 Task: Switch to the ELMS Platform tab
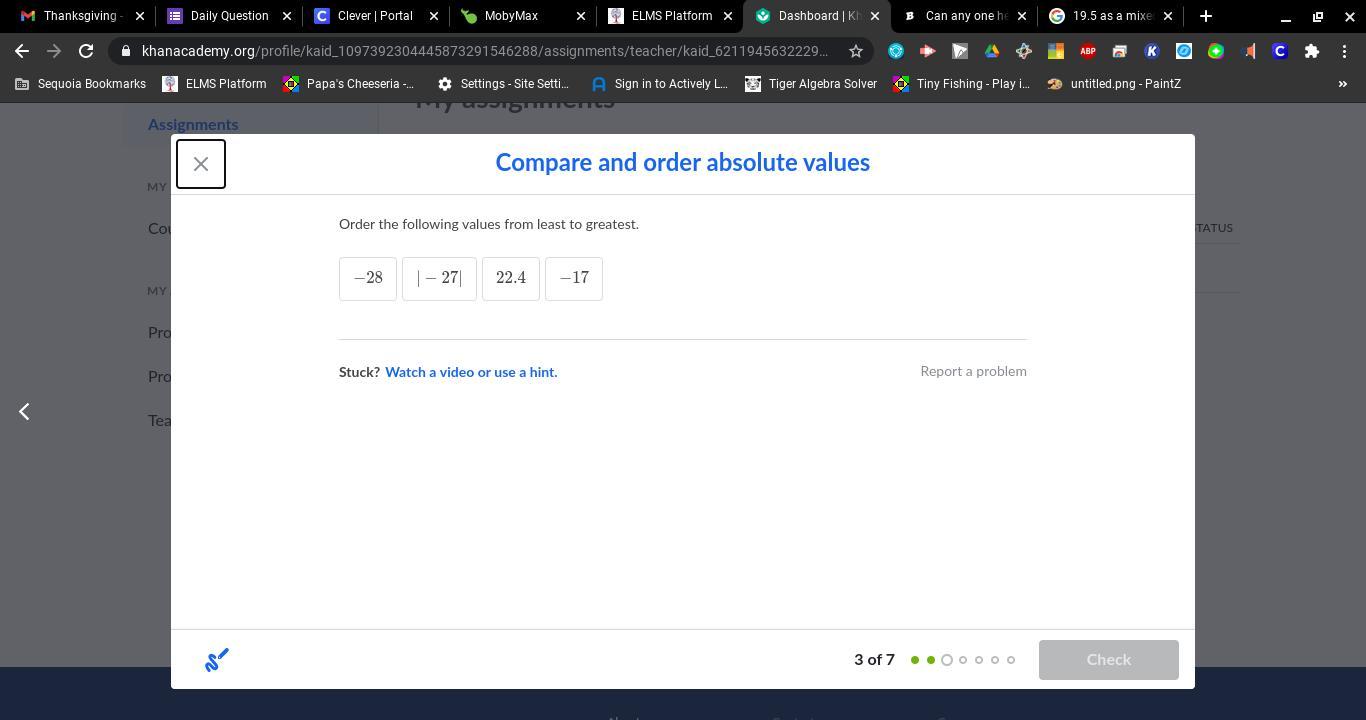pyautogui.click(x=669, y=16)
